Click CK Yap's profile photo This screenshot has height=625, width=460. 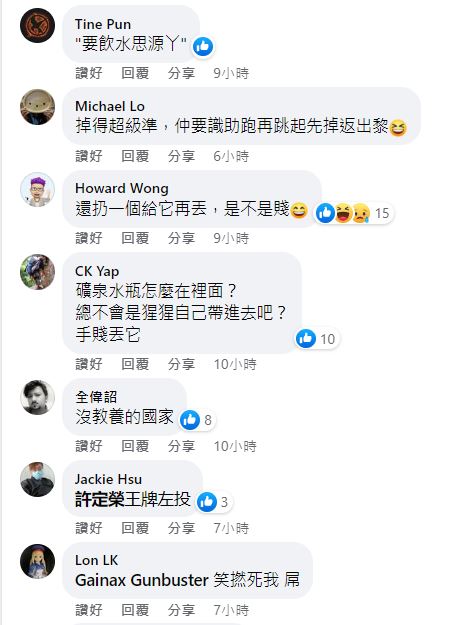(37, 272)
